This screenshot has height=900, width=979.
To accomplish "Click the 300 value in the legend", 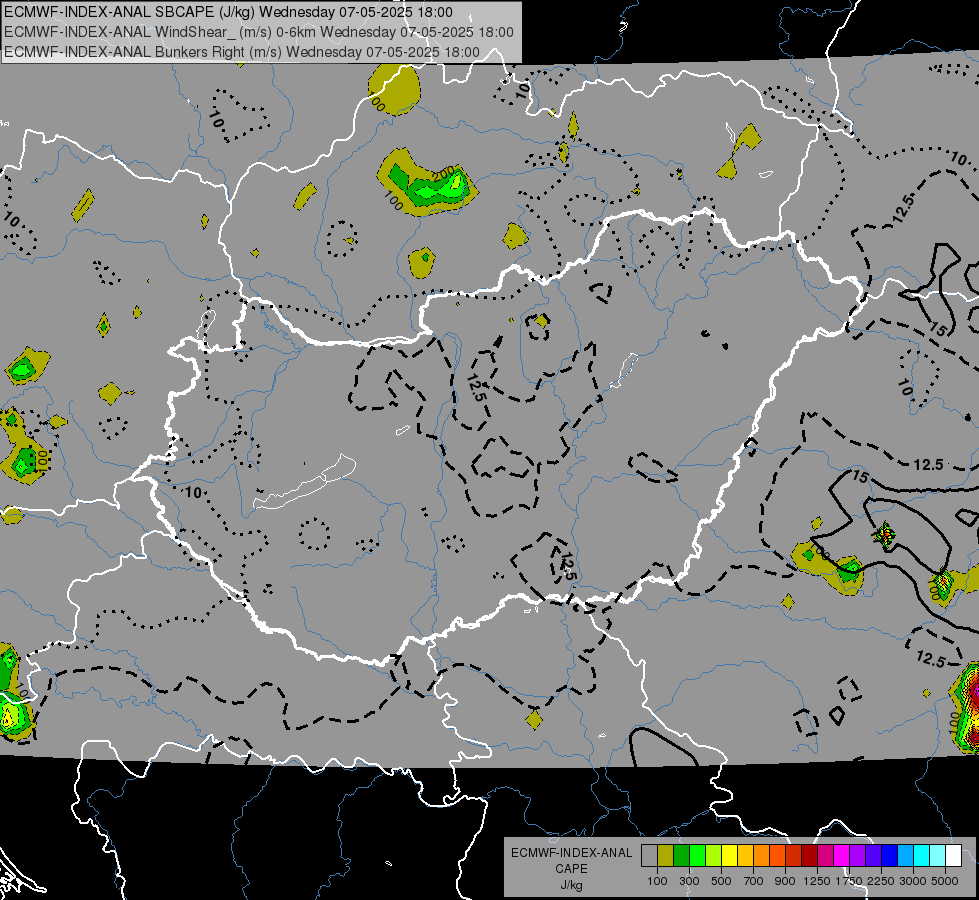I will coord(689,881).
